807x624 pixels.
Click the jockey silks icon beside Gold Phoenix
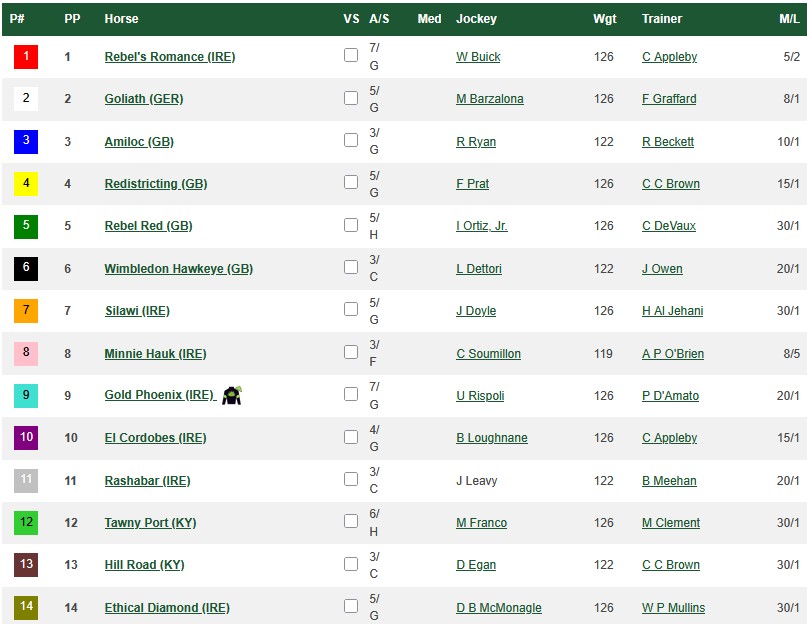point(232,395)
